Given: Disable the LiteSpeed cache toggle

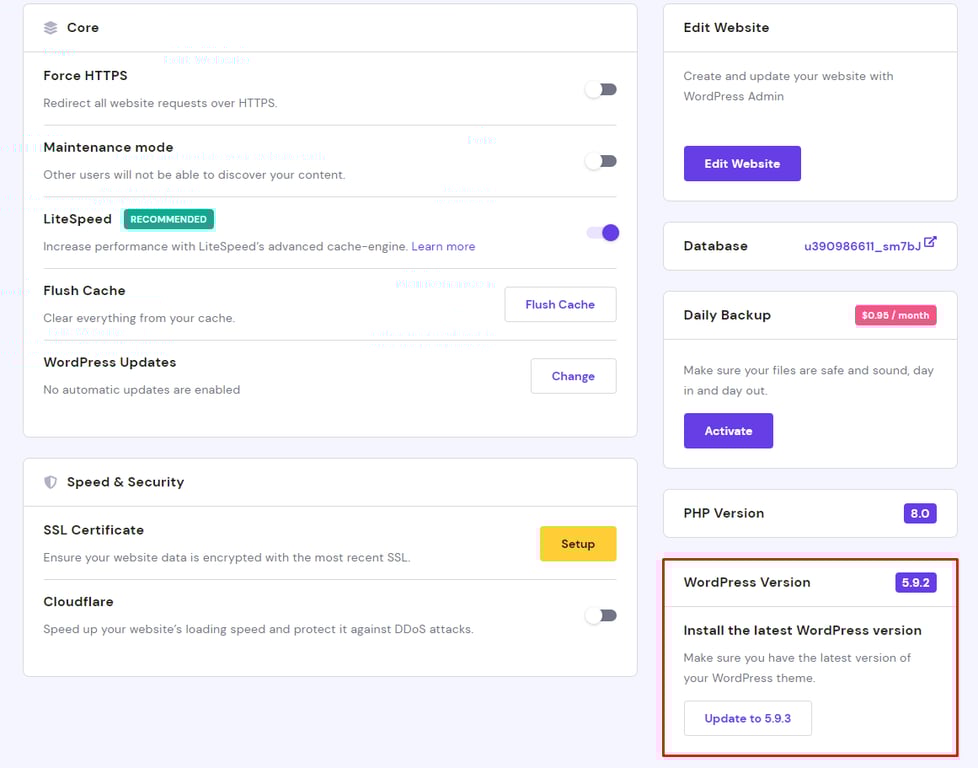Looking at the screenshot, I should [600, 232].
